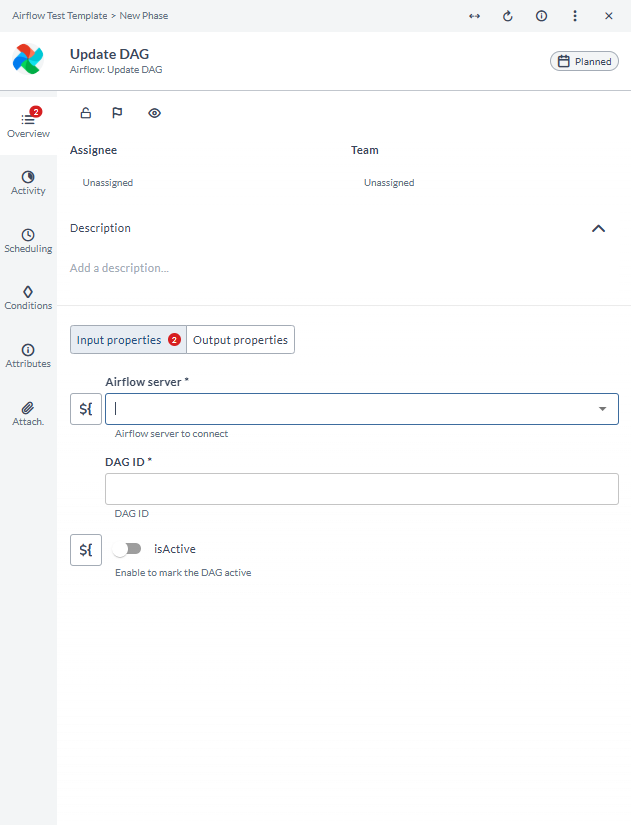Open the Planned status selector
The image size is (631, 825).
pyautogui.click(x=584, y=60)
